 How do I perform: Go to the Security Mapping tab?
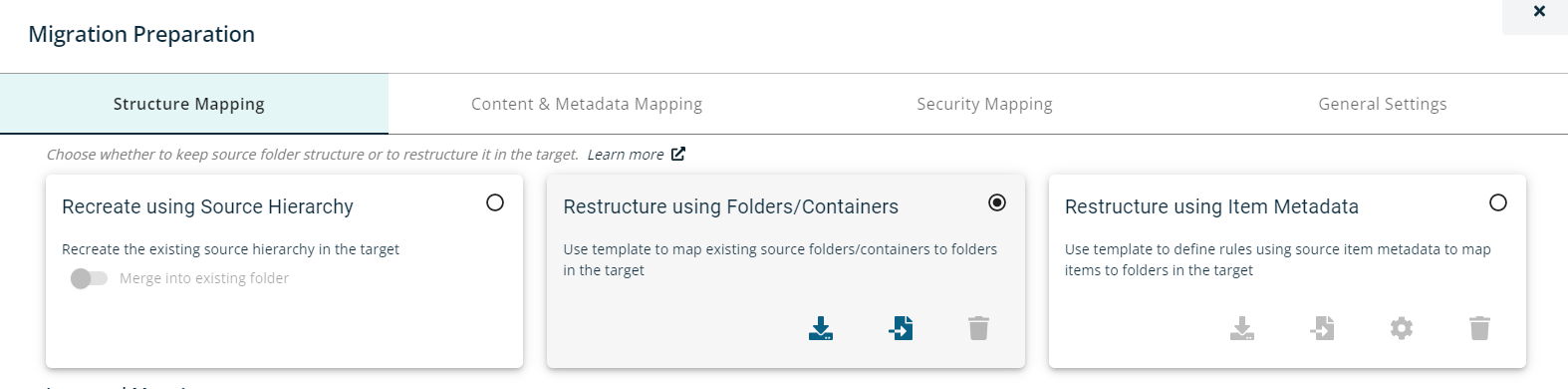click(984, 104)
